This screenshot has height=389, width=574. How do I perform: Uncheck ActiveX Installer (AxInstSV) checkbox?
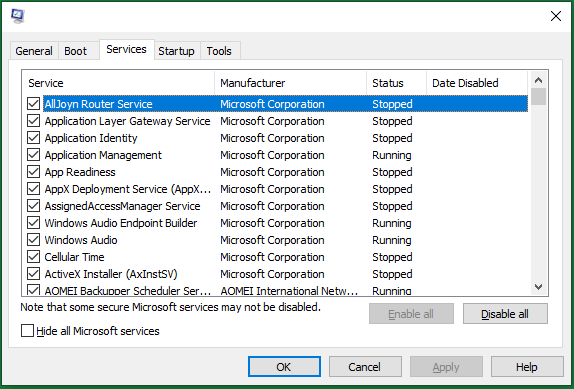(33, 274)
